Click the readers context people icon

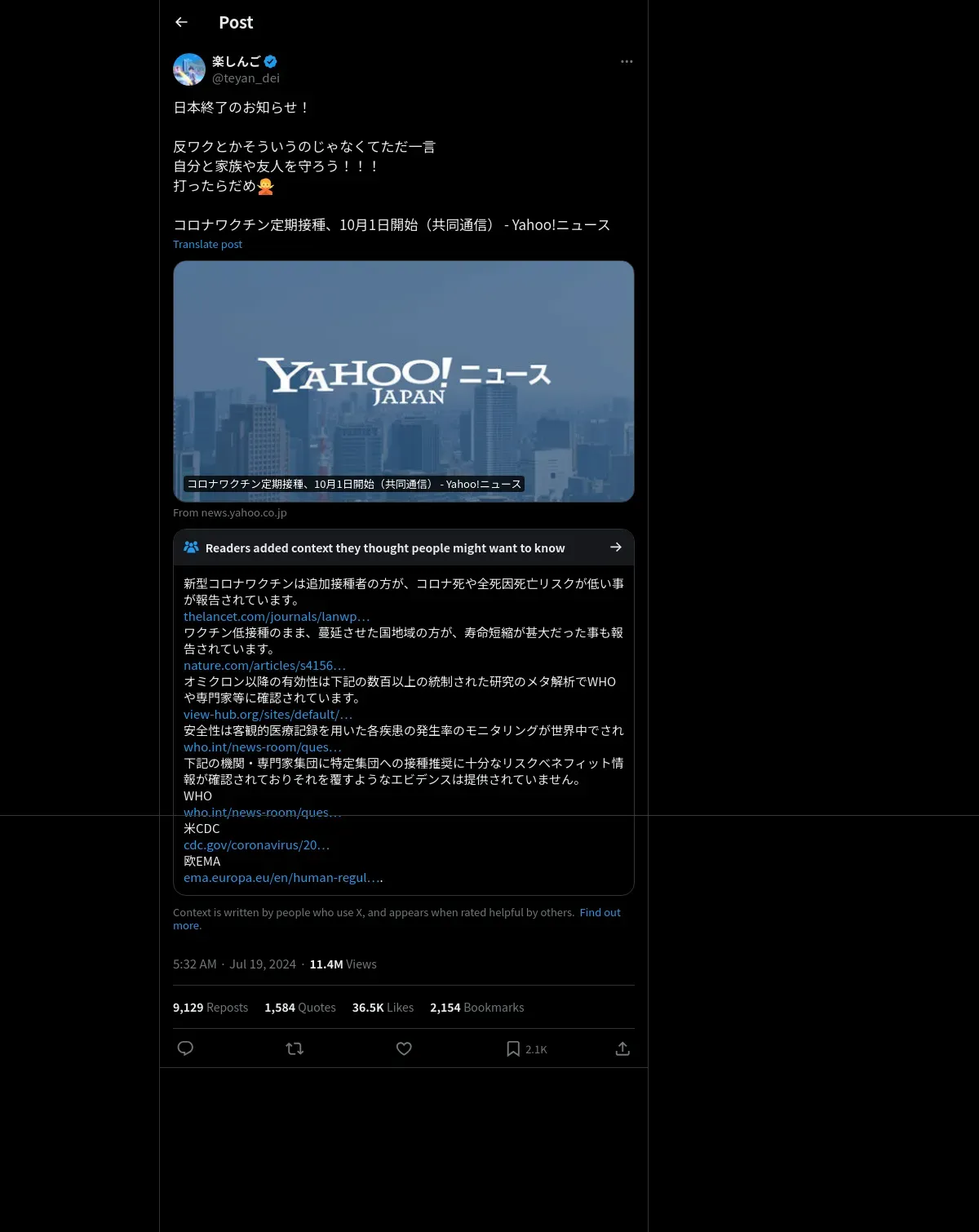[191, 547]
